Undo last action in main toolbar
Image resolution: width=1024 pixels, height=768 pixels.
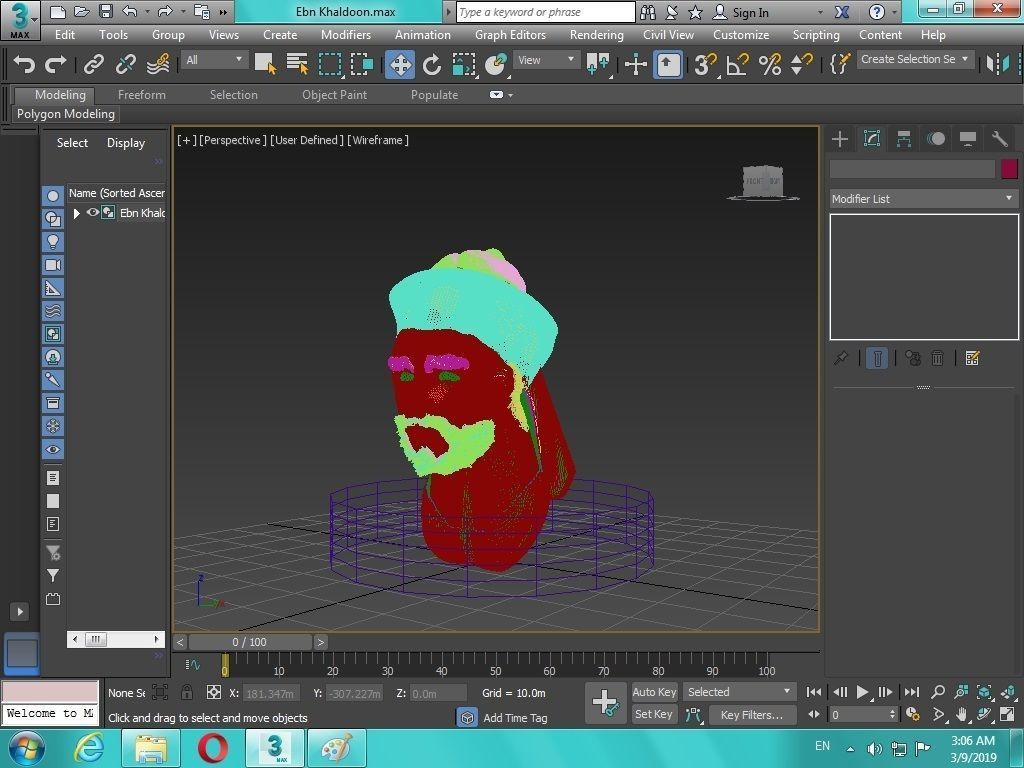click(x=24, y=64)
